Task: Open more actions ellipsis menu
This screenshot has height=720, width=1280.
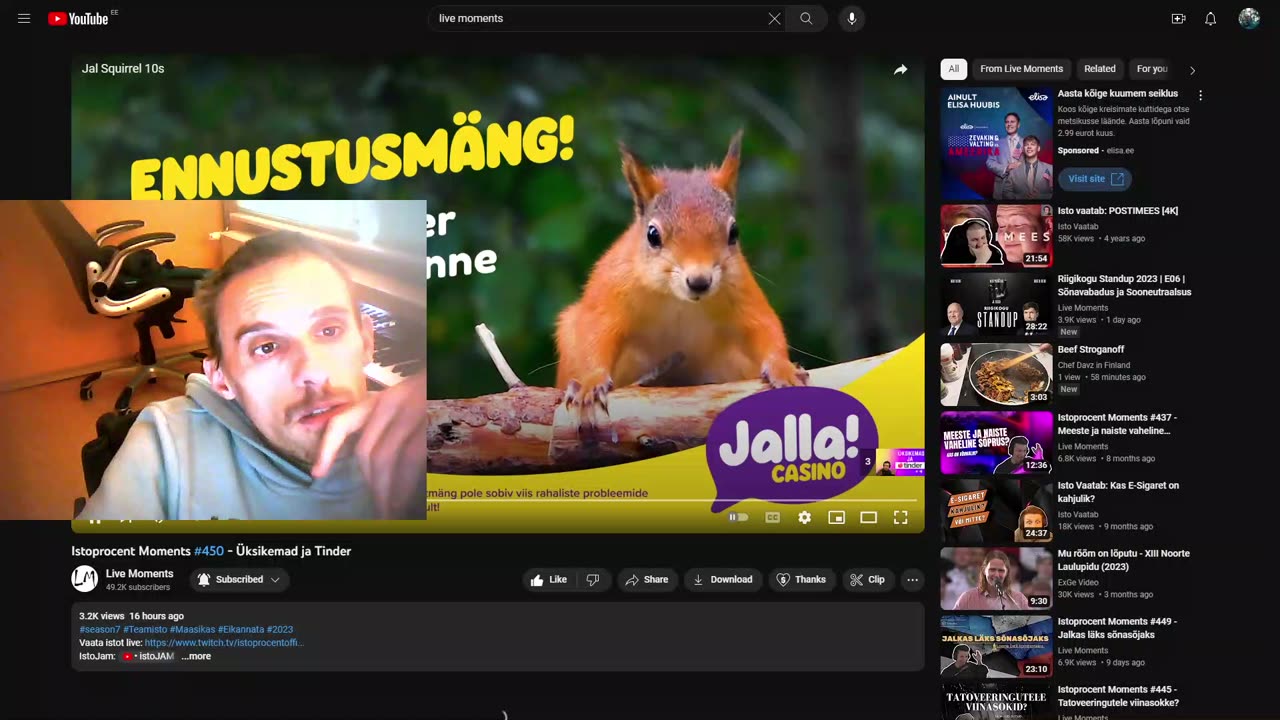Action: click(912, 579)
